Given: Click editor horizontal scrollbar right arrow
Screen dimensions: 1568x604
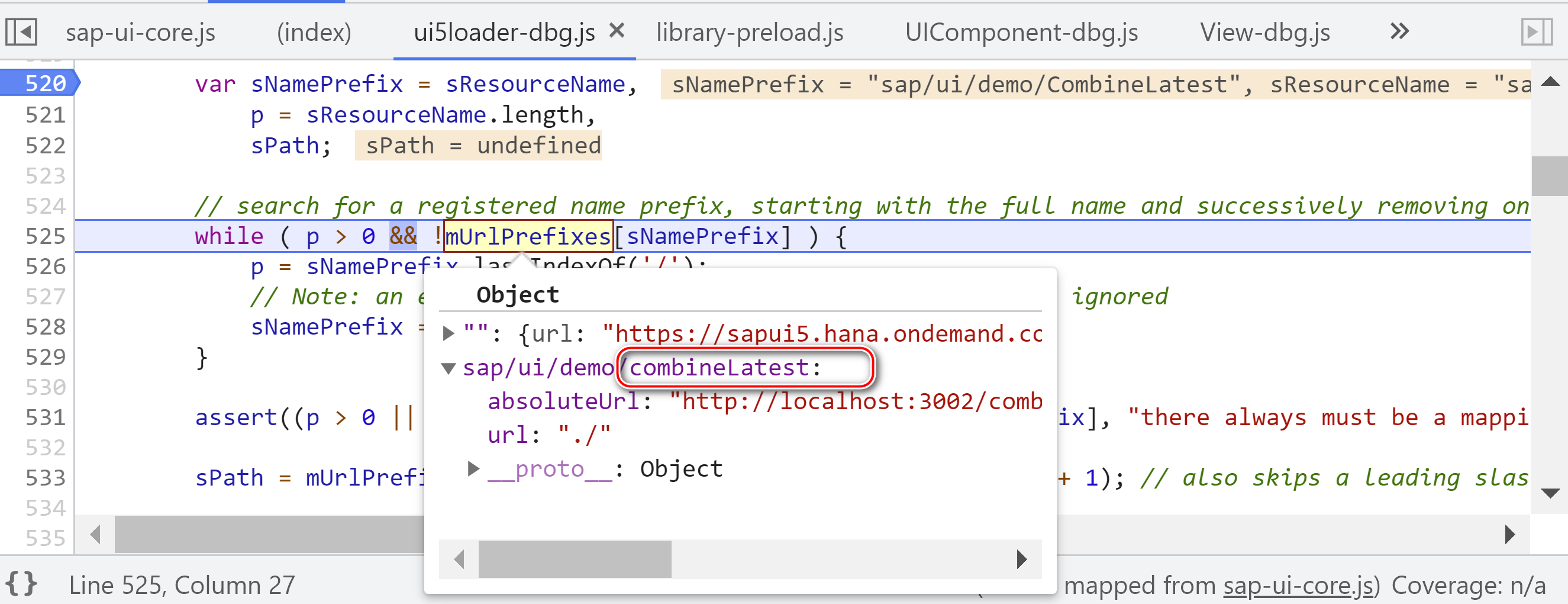Looking at the screenshot, I should coord(1510,535).
